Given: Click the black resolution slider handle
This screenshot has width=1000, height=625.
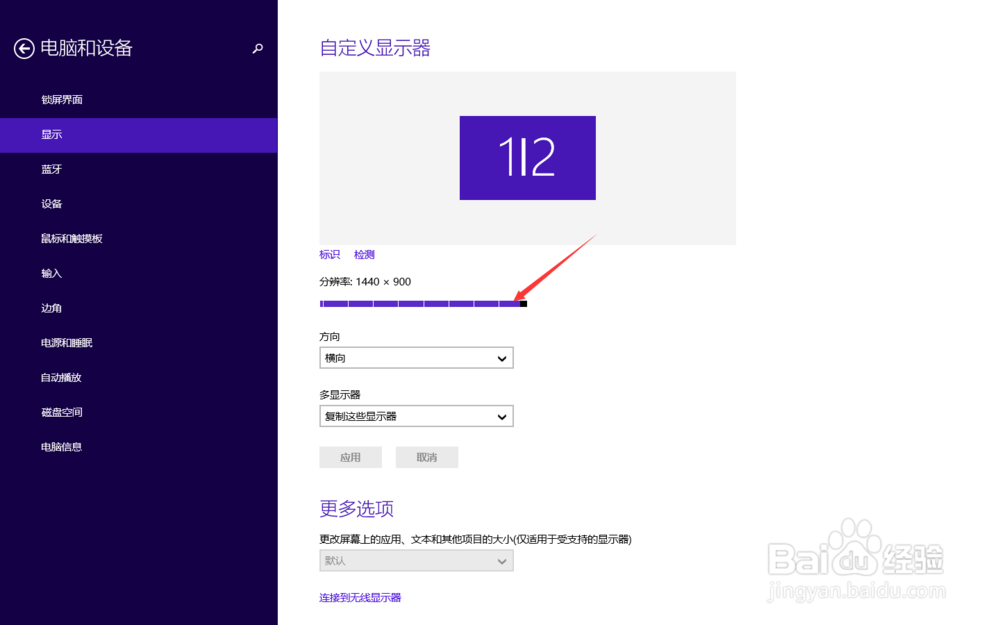Looking at the screenshot, I should [x=524, y=304].
